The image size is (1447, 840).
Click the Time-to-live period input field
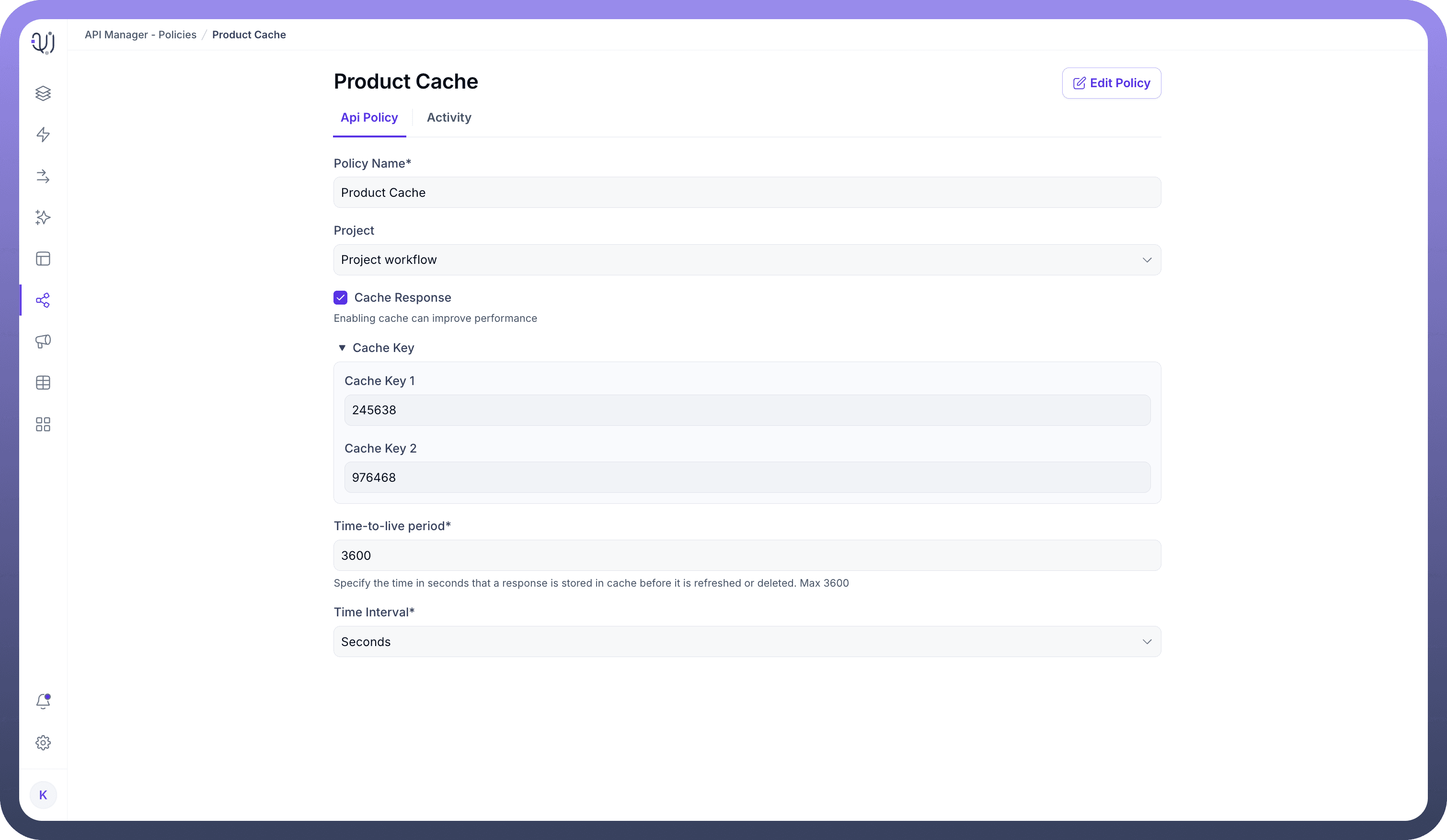(x=746, y=556)
